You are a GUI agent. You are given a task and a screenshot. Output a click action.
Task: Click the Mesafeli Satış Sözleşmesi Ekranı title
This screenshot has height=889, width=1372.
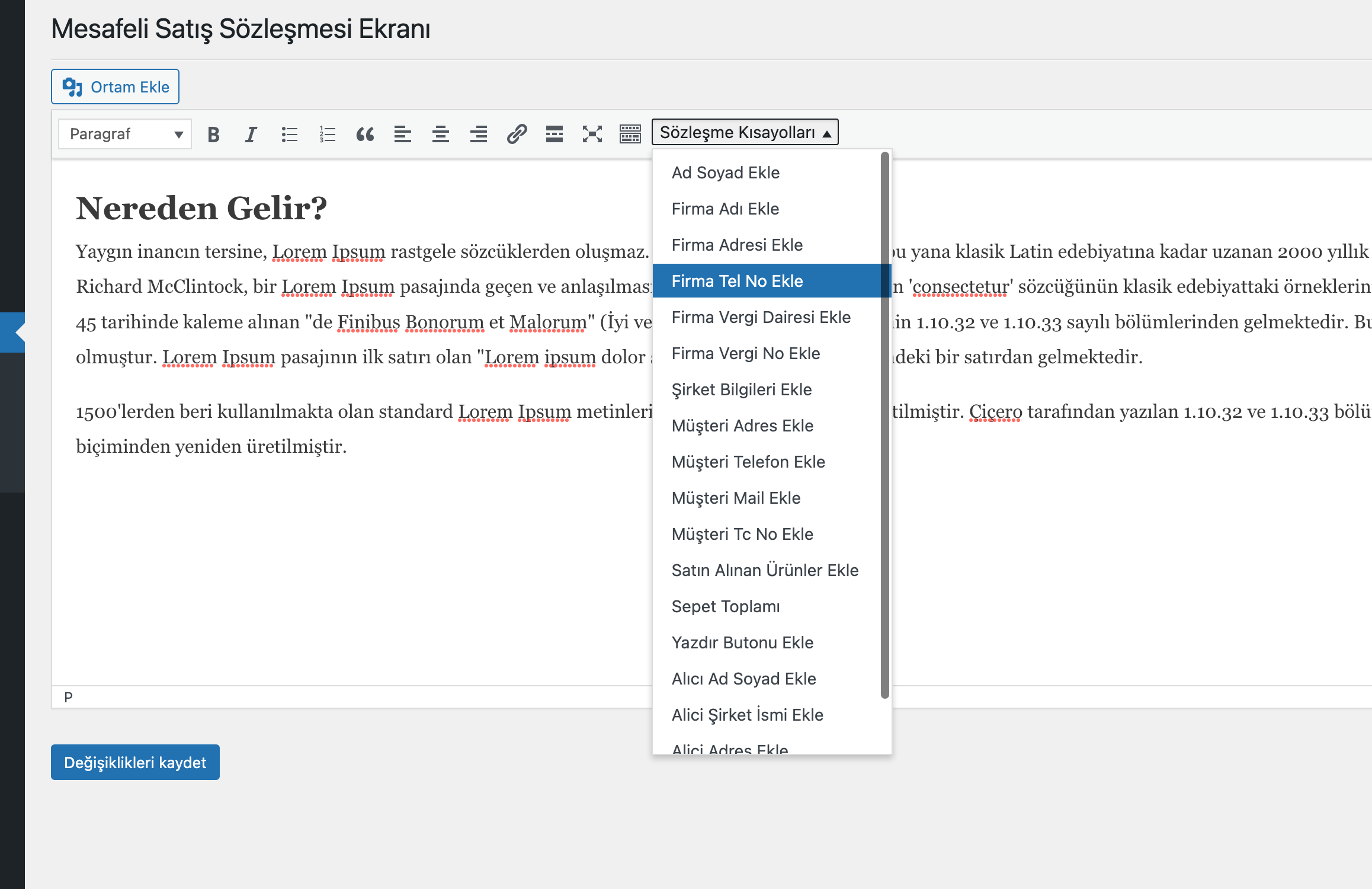pyautogui.click(x=241, y=29)
